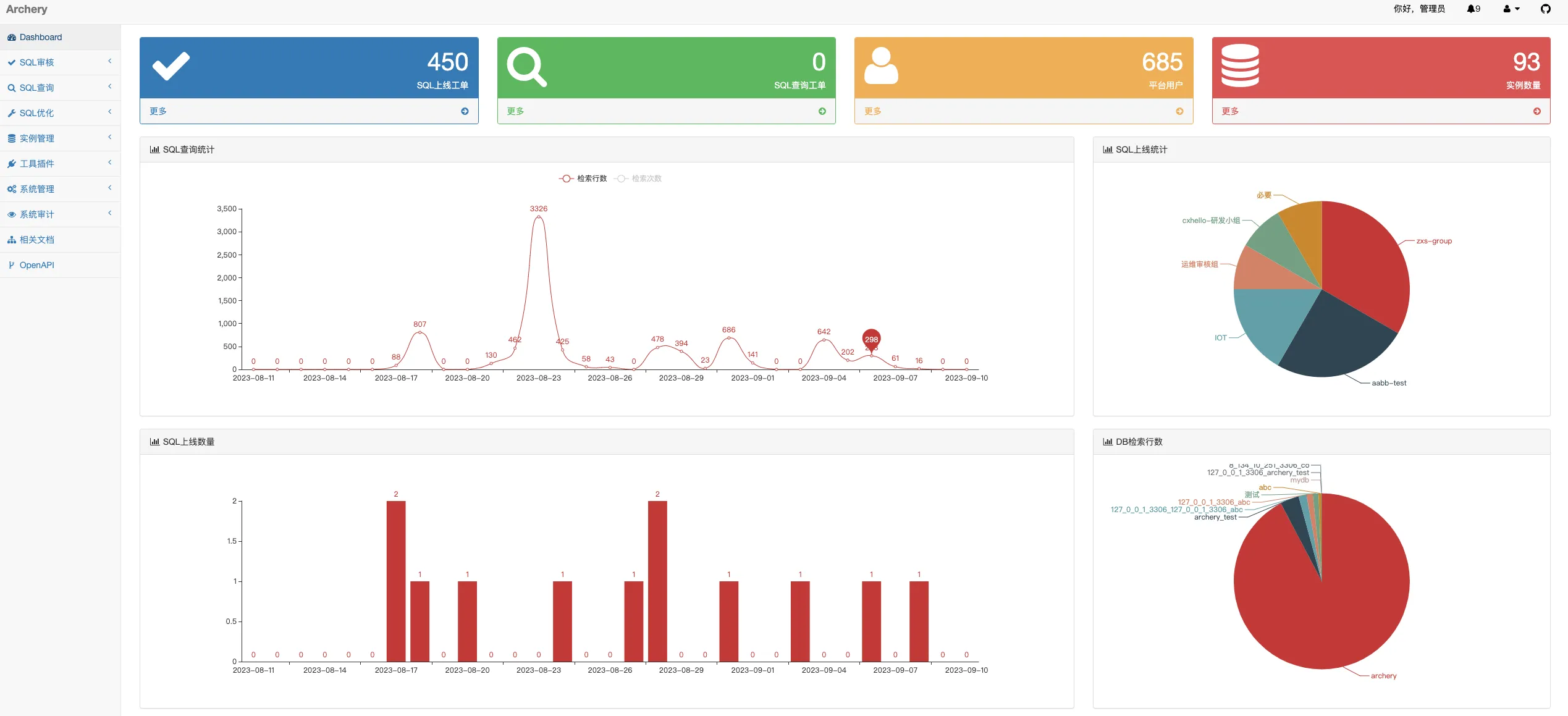Click the large database stack icon

point(1239,65)
